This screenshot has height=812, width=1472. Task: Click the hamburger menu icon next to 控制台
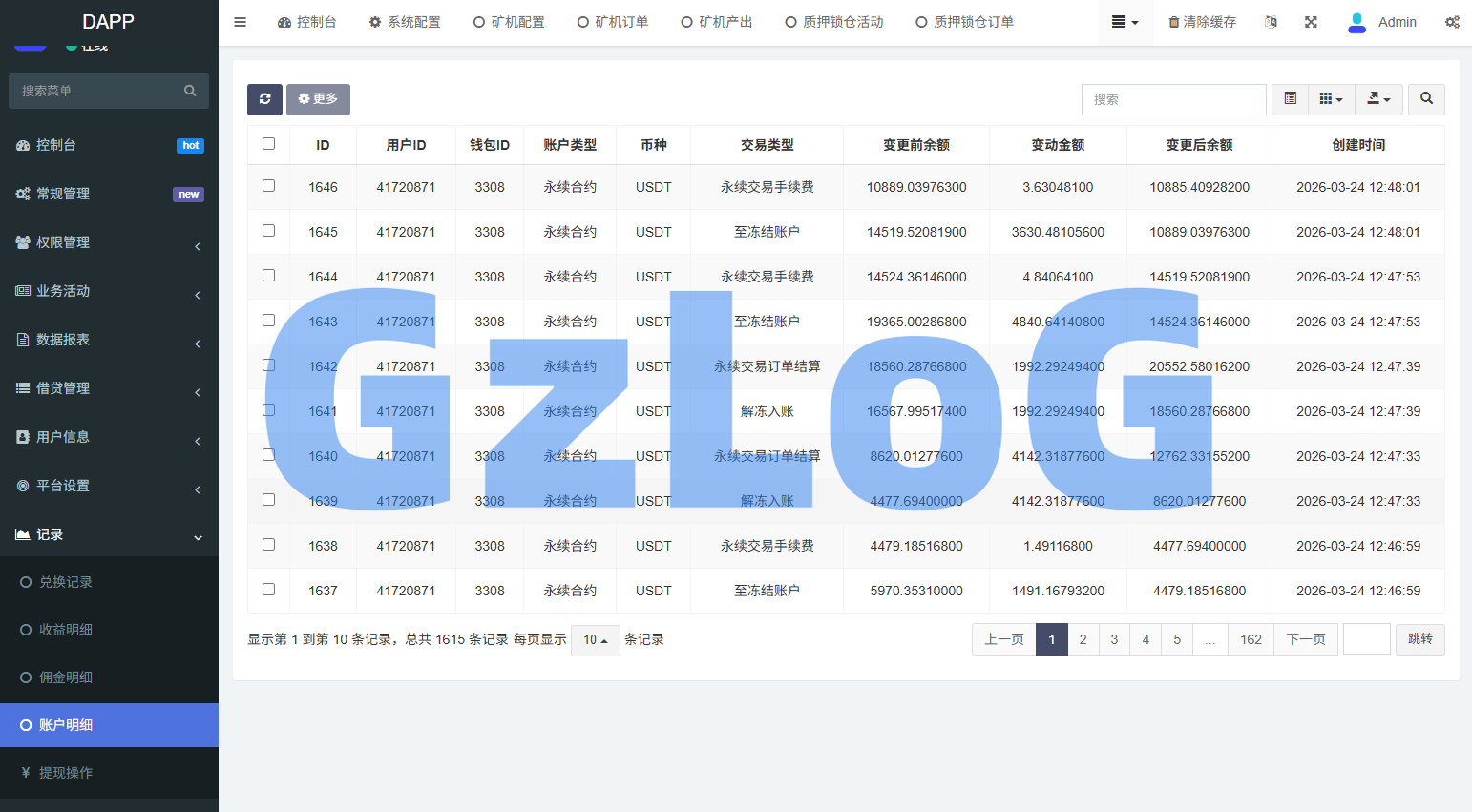(240, 21)
